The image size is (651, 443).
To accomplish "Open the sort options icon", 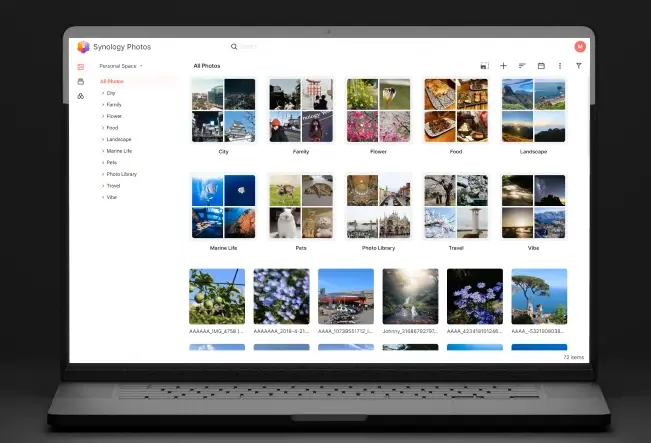I will [x=522, y=66].
